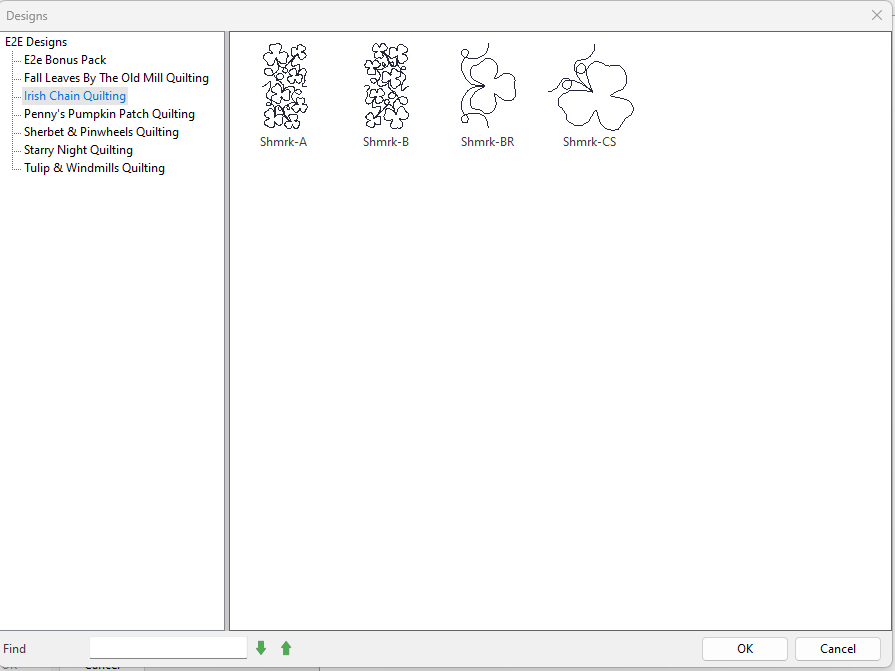Screen dimensions: 895x671
Task: Select Irish Chain Quilting category
Action: [x=75, y=96]
